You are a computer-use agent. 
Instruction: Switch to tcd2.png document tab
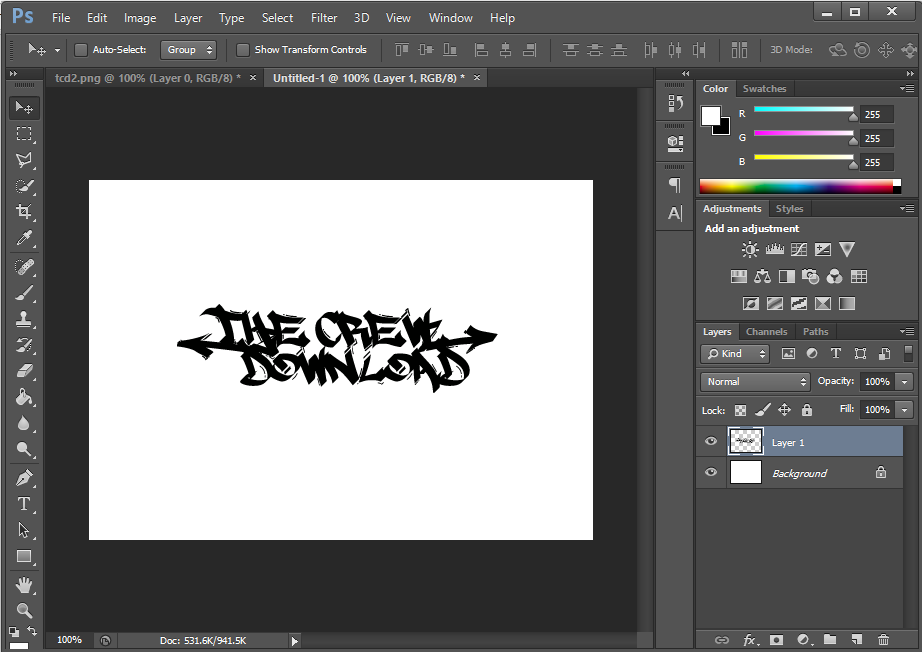point(148,78)
